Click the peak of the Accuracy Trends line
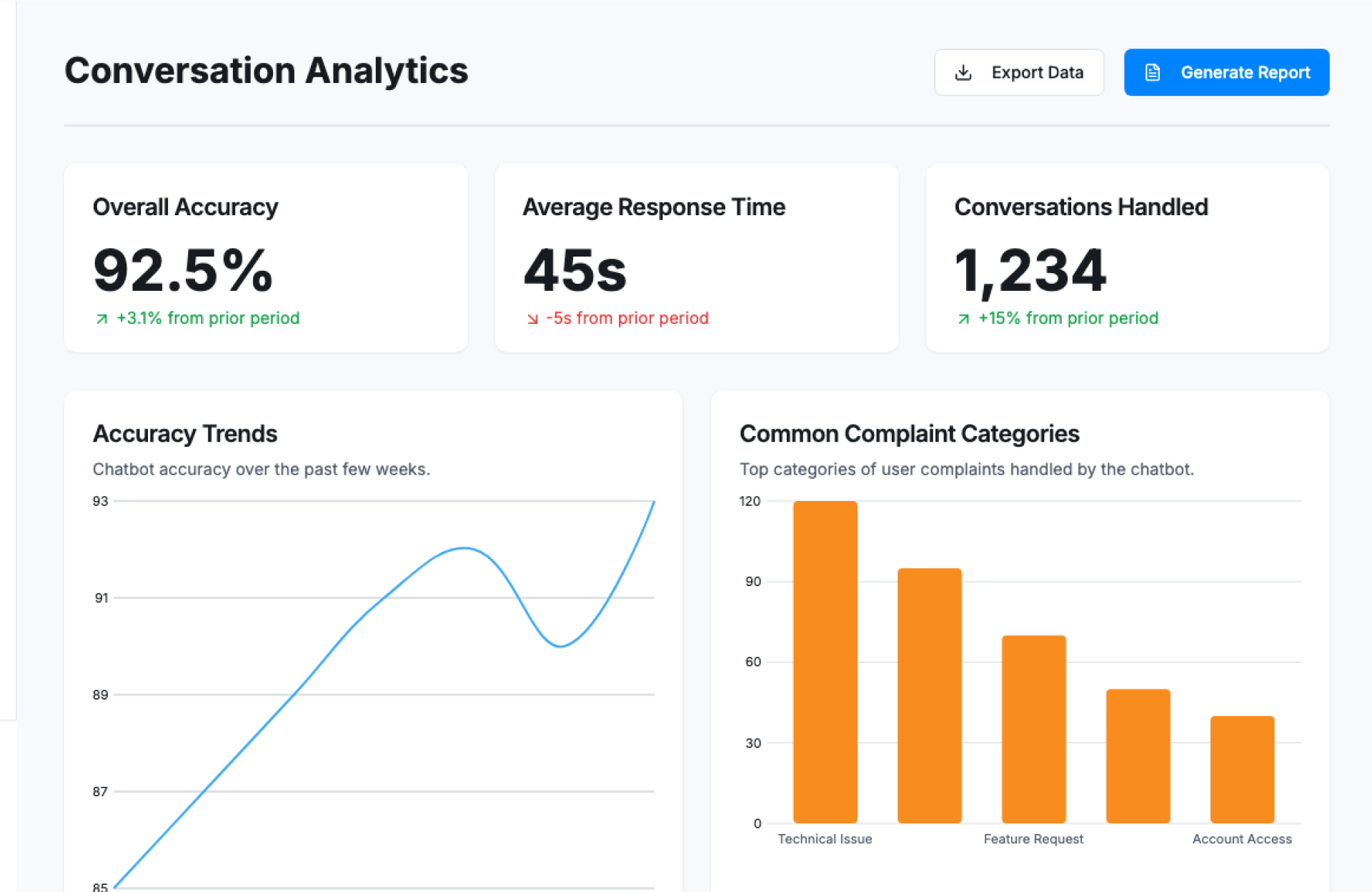Screen dimensions: 1372x892 [465, 548]
